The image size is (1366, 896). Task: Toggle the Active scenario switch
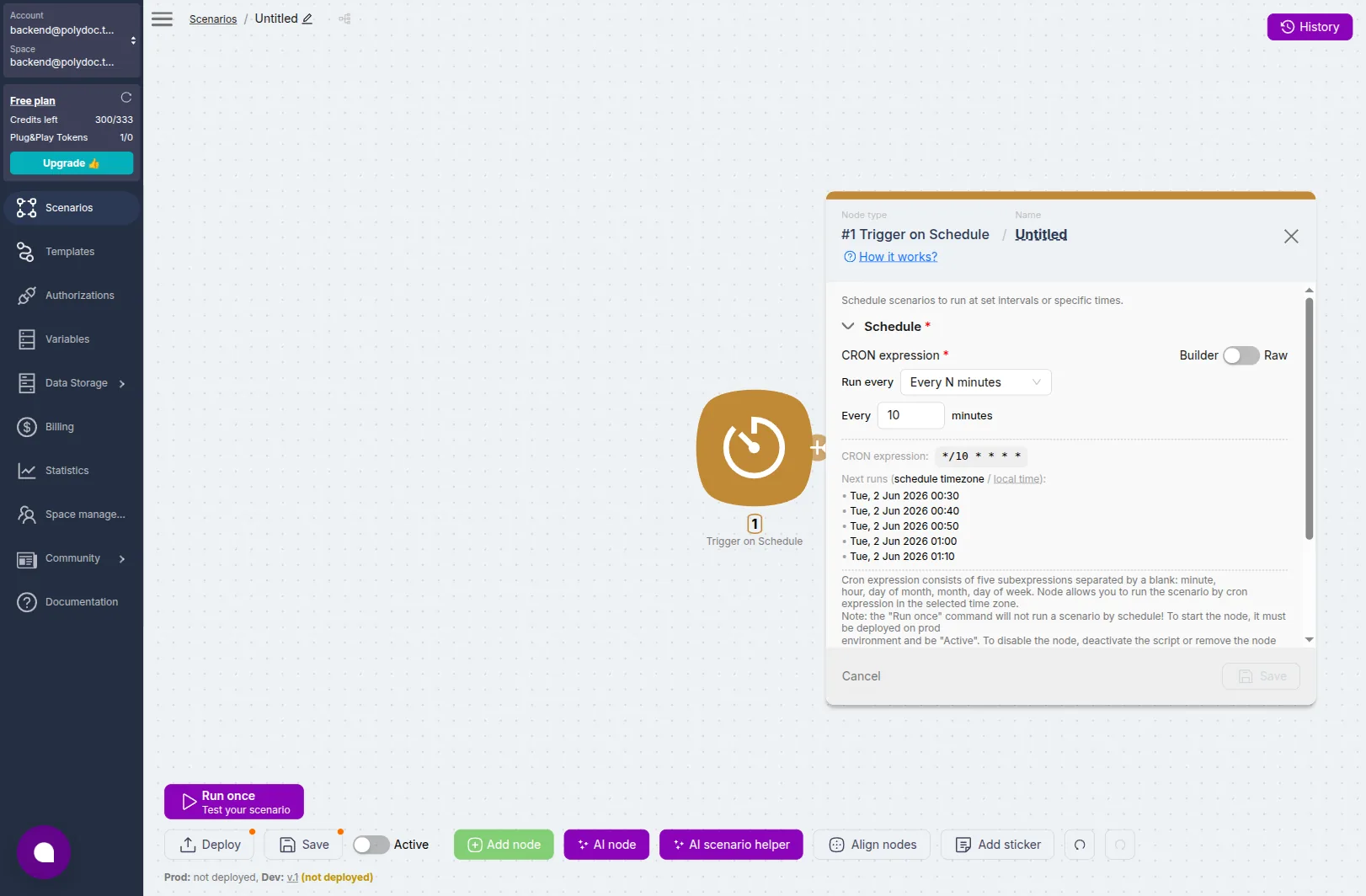point(371,845)
